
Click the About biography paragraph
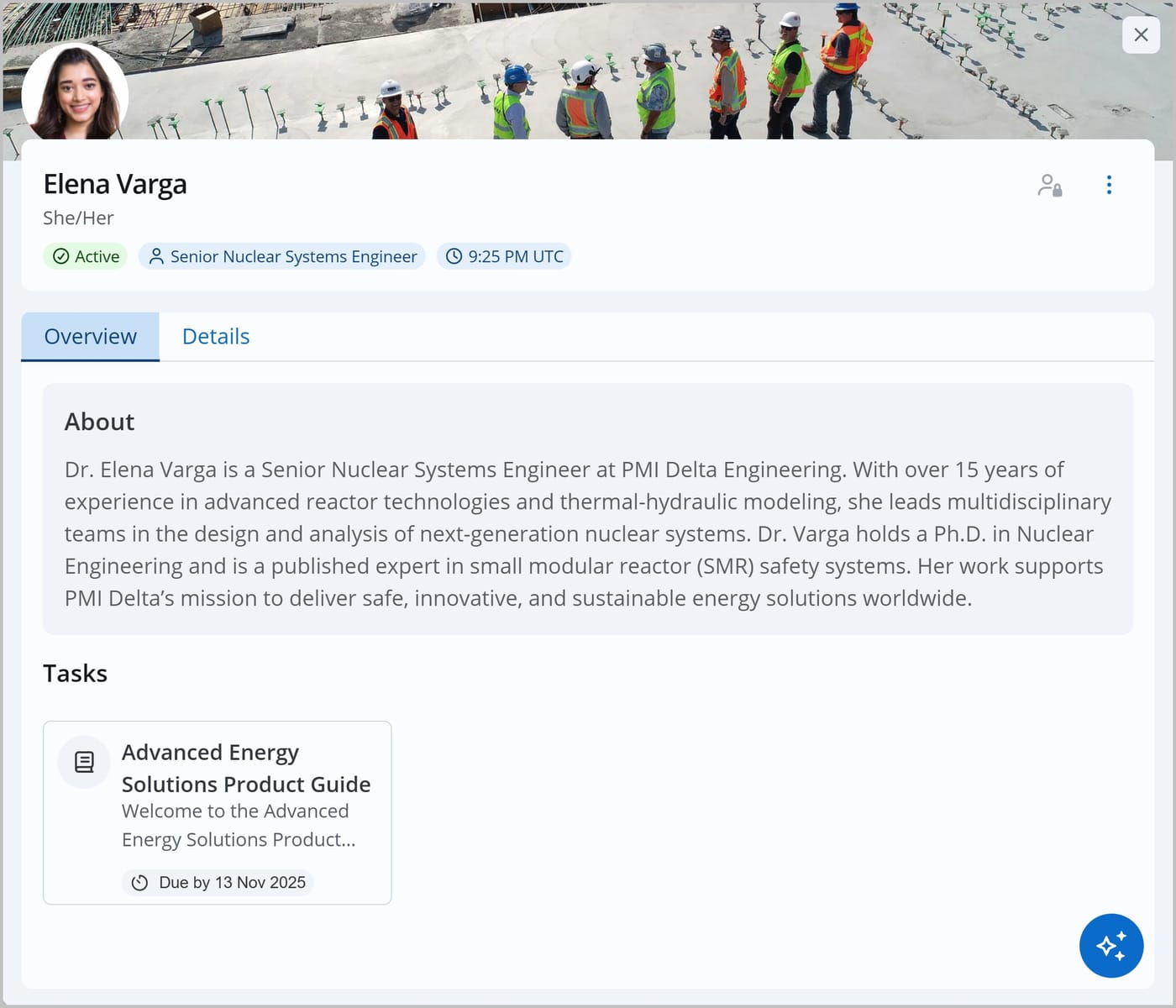(588, 533)
